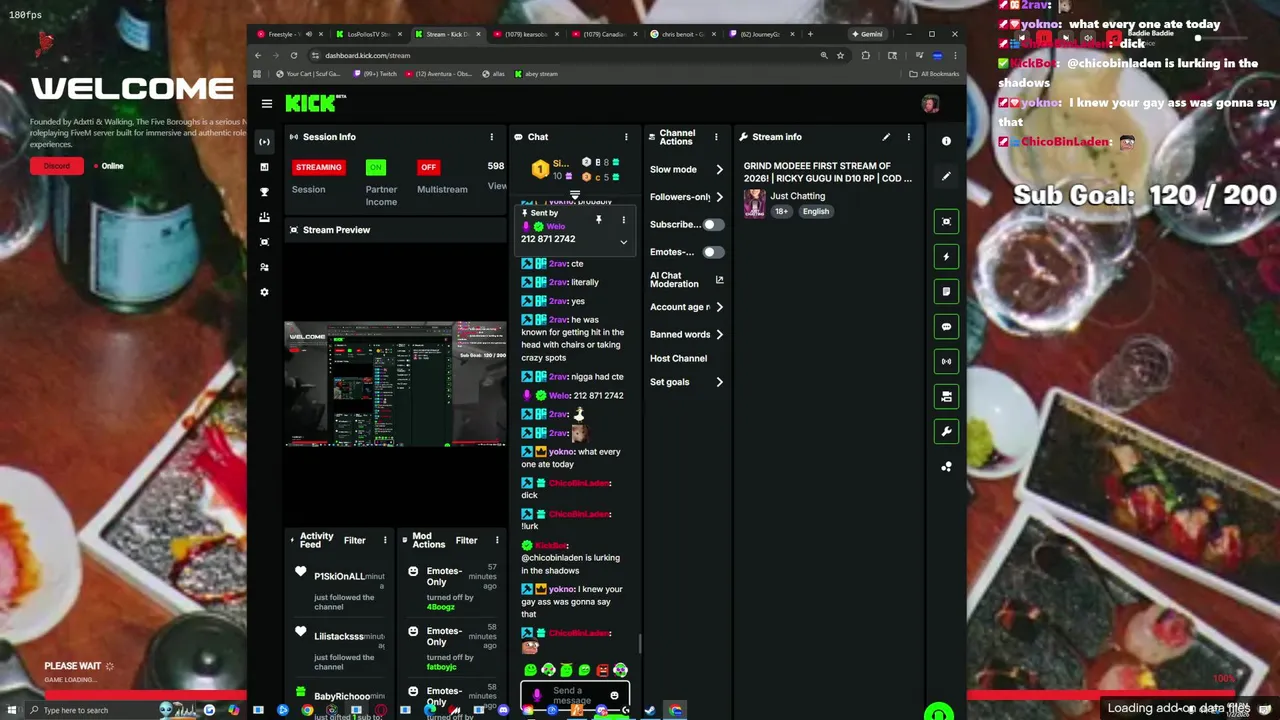
Task: Open the Session Info options menu
Action: click(491, 137)
